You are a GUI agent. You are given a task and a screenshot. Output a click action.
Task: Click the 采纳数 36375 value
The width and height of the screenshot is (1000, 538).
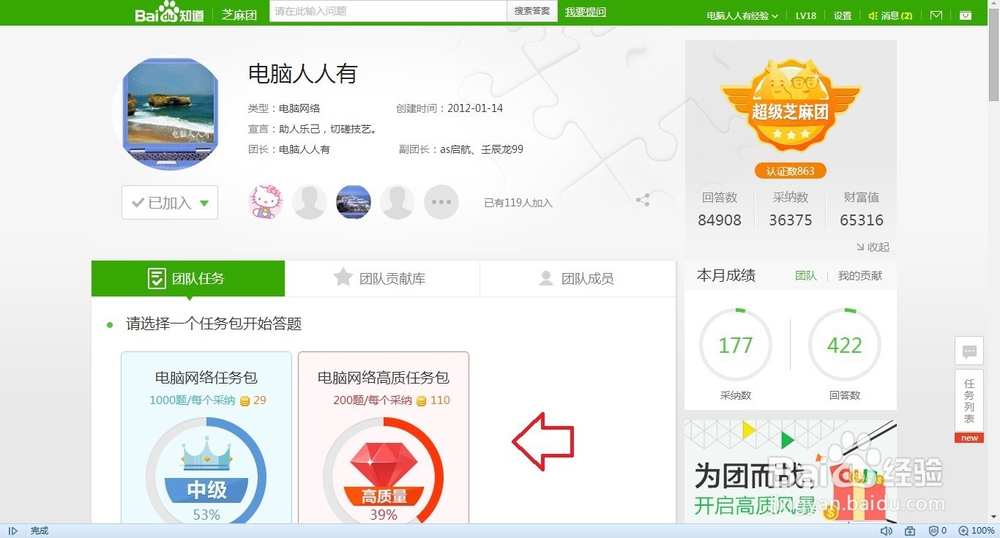[x=790, y=220]
